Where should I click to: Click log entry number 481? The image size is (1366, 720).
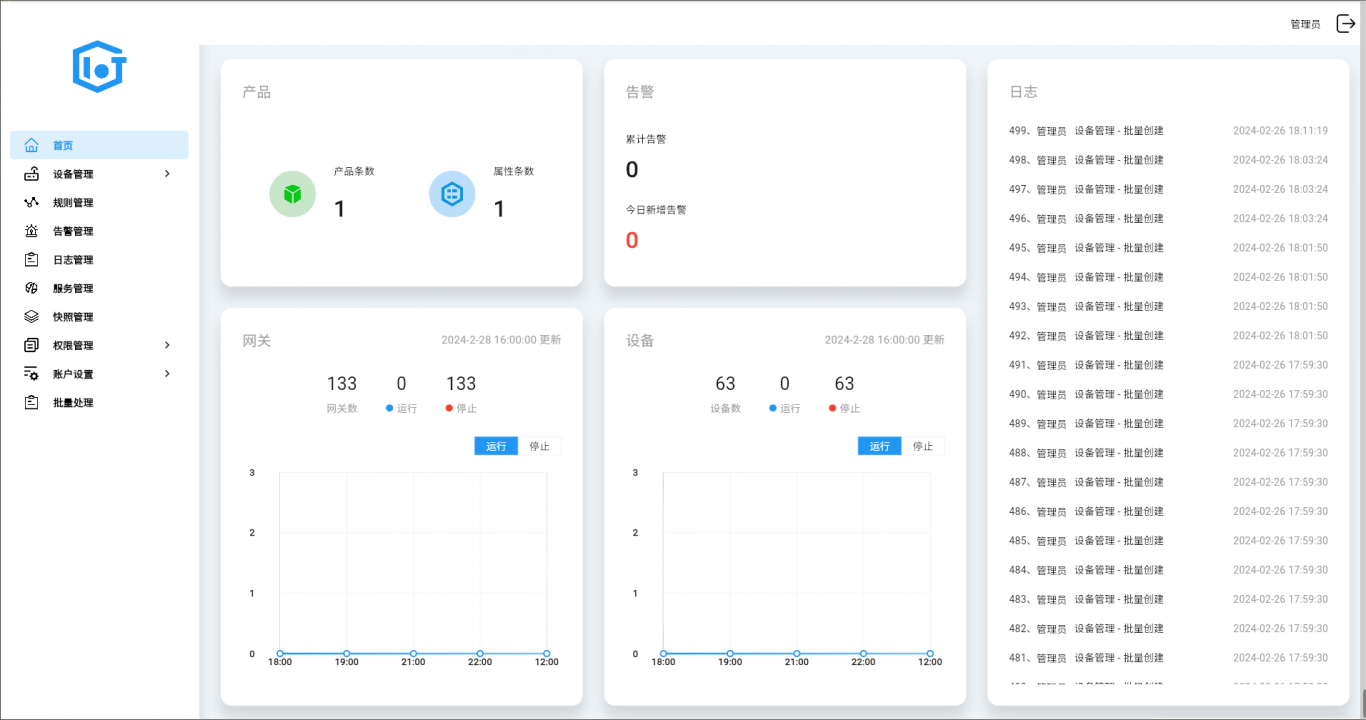coord(1169,658)
